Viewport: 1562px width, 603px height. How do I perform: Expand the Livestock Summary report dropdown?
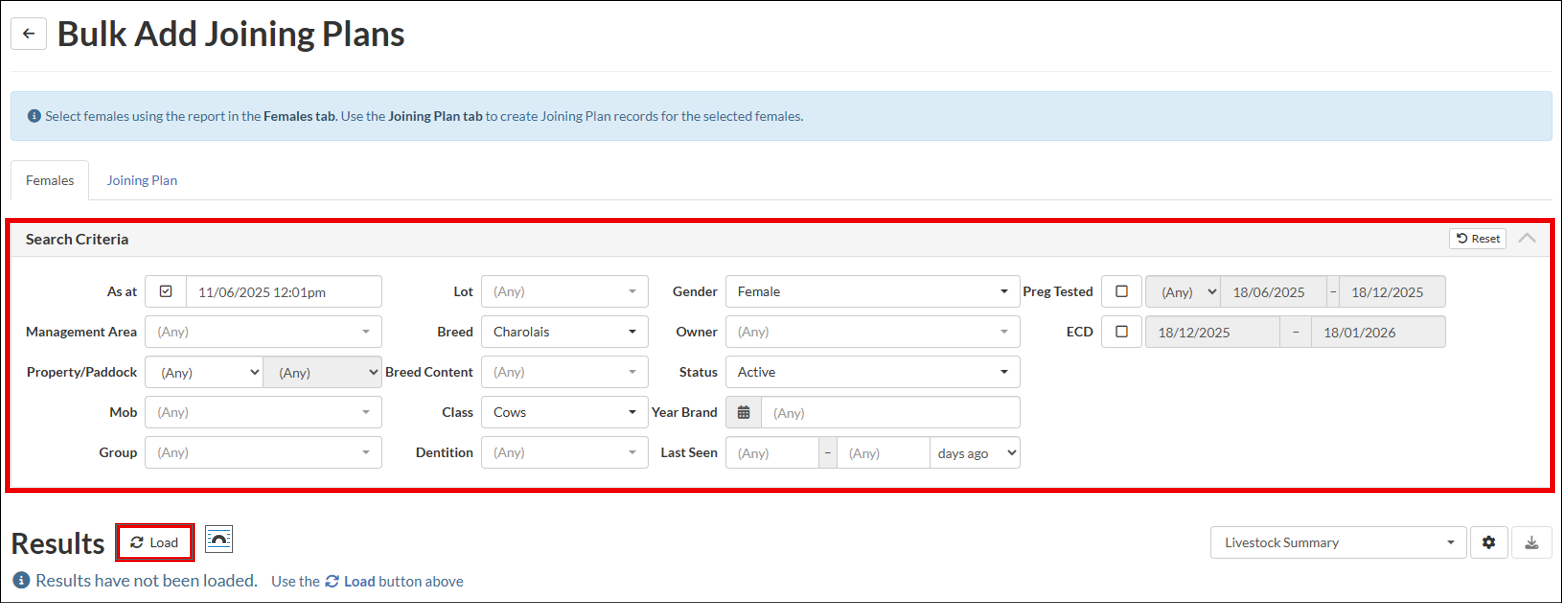click(x=1338, y=543)
